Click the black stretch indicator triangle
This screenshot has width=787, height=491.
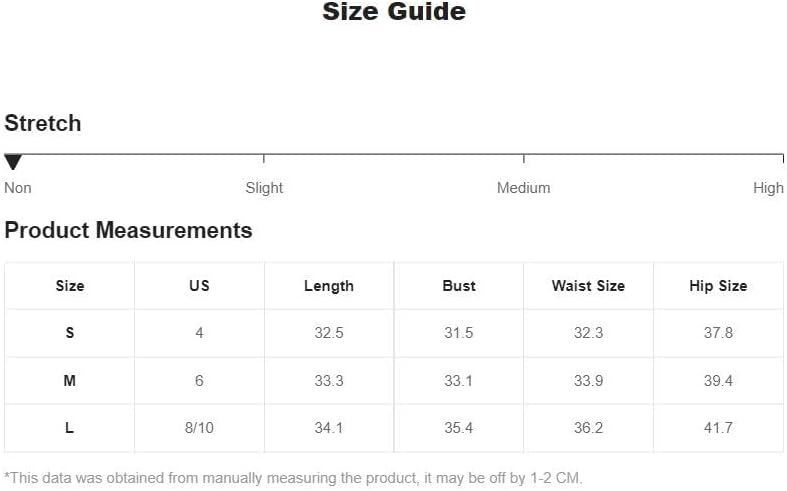13,162
